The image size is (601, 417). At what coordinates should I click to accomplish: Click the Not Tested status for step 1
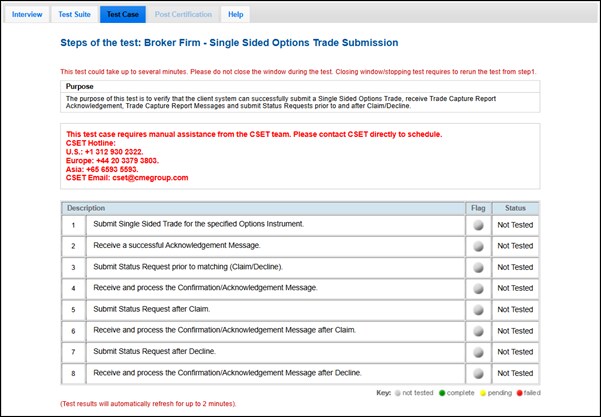tap(515, 225)
